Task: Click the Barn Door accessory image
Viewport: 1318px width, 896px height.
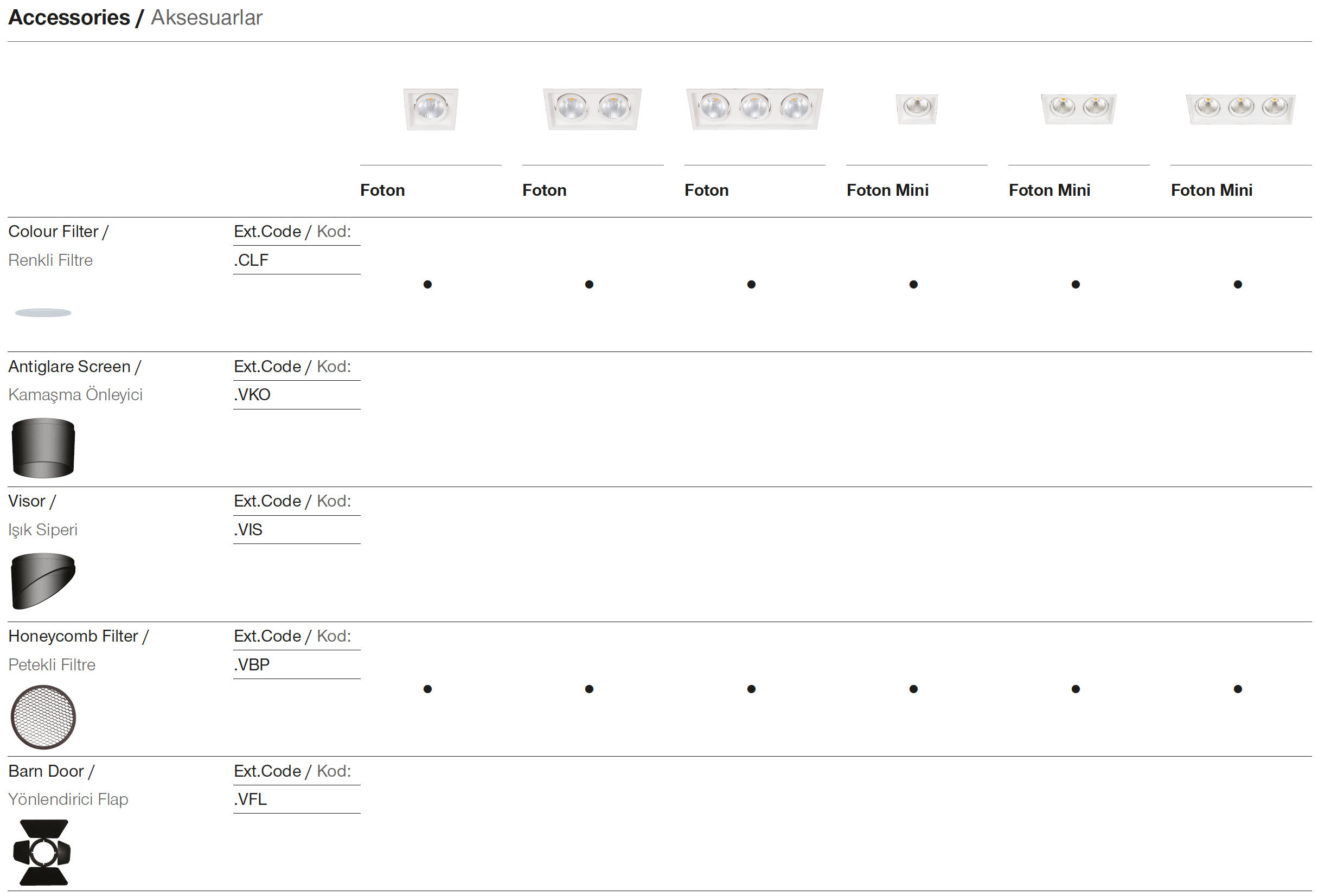Action: click(x=43, y=852)
